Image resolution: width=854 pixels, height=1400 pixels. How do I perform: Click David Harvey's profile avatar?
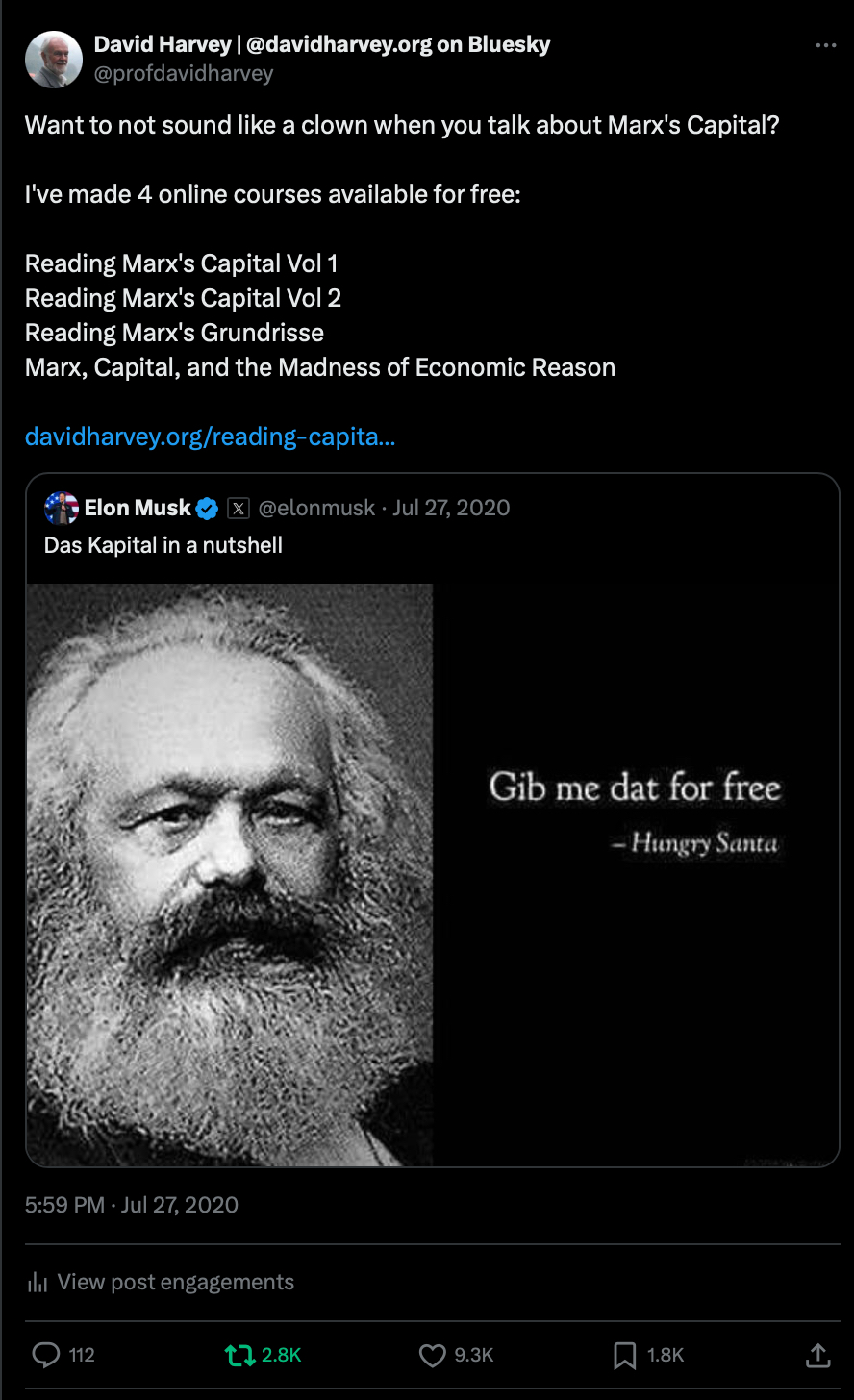(x=54, y=60)
